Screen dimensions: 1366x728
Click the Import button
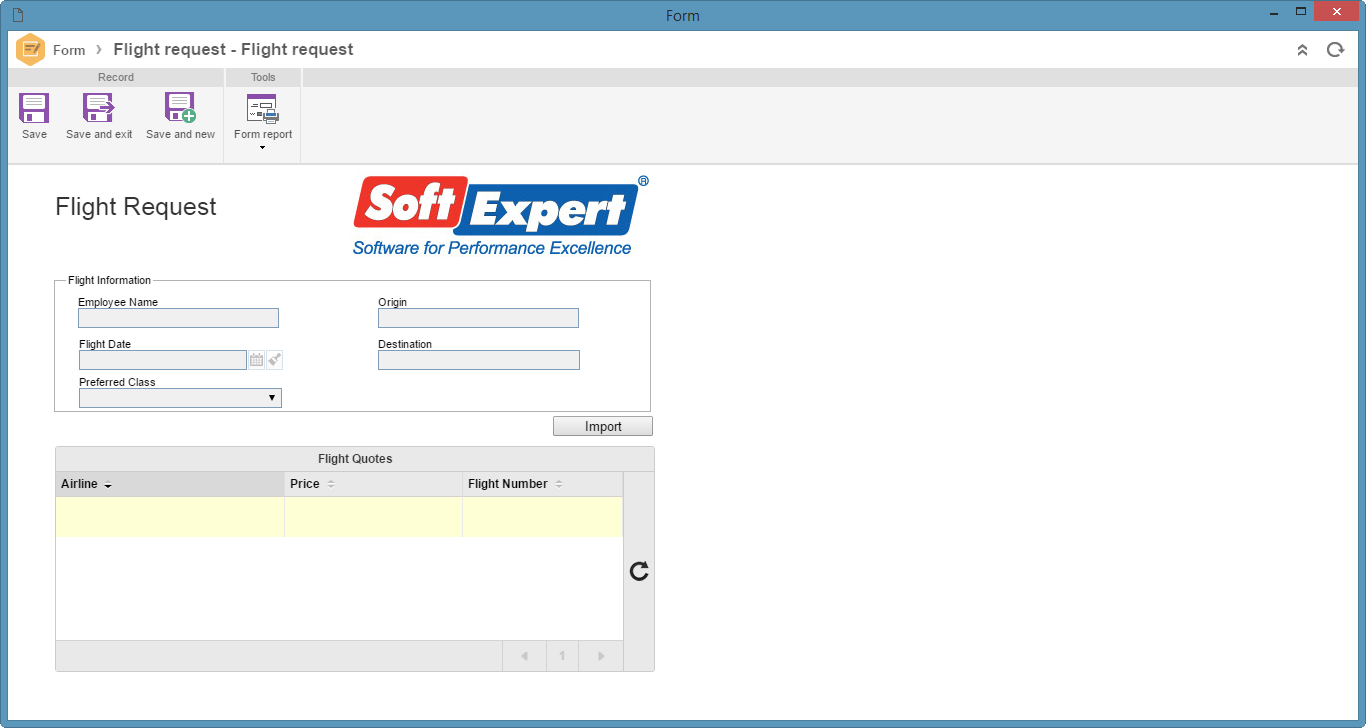click(x=603, y=426)
